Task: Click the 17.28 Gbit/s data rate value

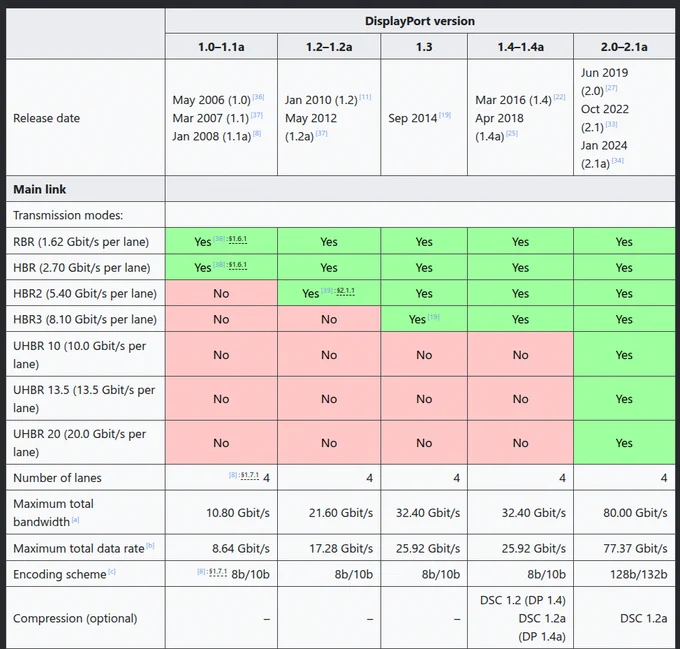Action: [x=341, y=548]
